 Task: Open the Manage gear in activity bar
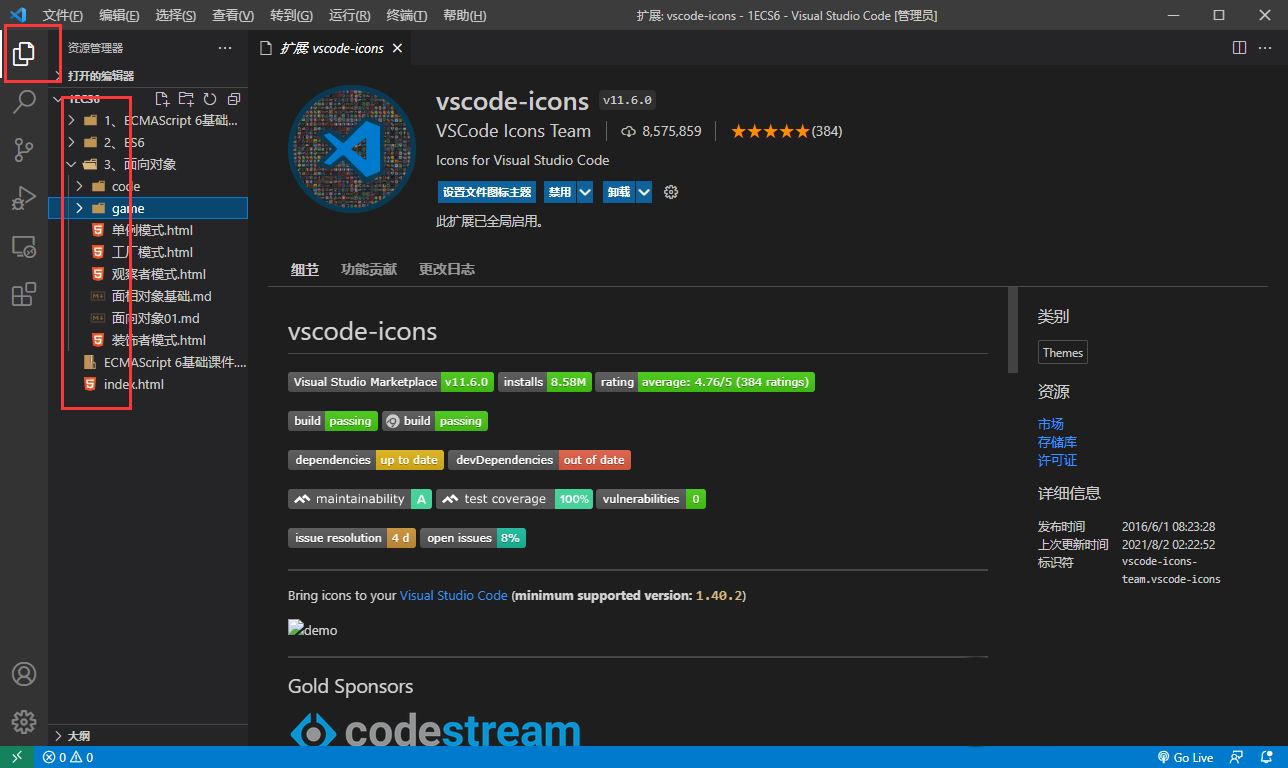pyautogui.click(x=24, y=722)
